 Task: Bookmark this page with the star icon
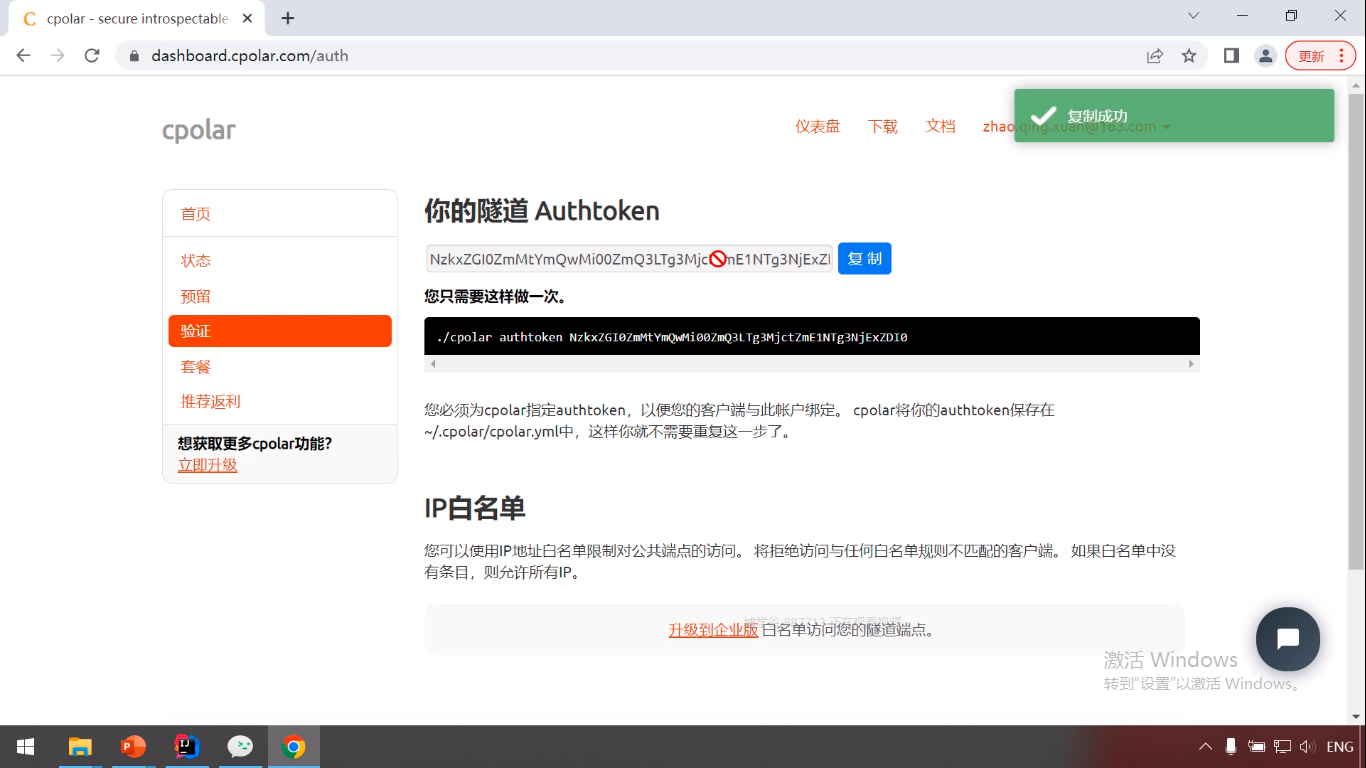pyautogui.click(x=1189, y=56)
